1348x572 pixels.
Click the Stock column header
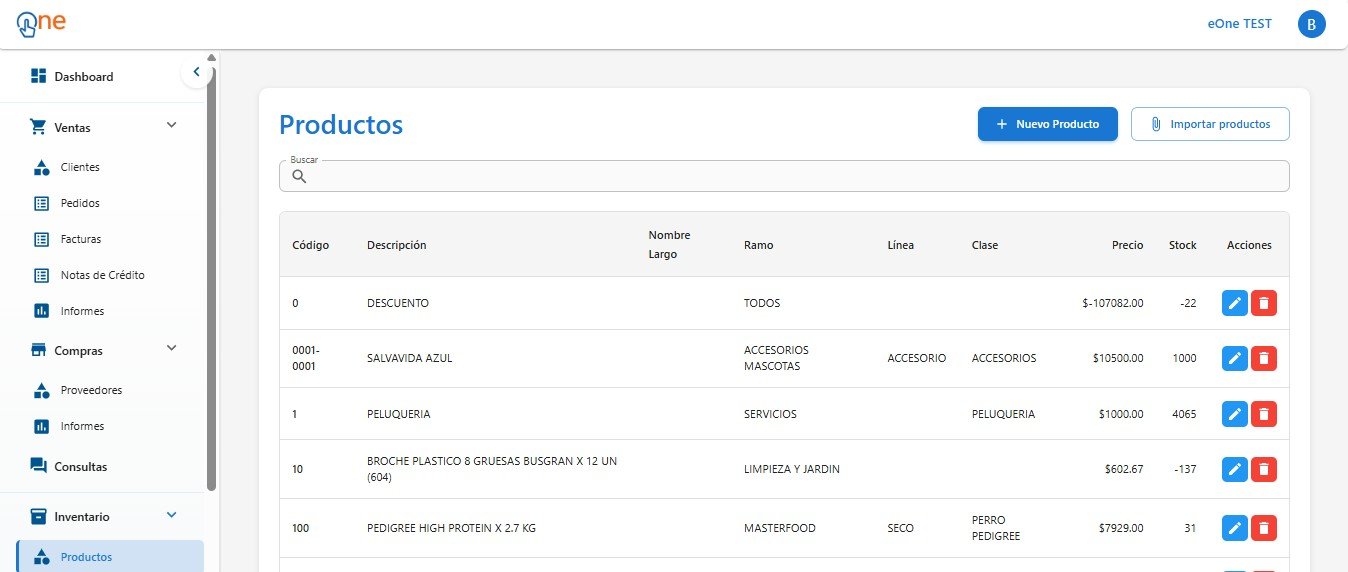pyautogui.click(x=1182, y=245)
